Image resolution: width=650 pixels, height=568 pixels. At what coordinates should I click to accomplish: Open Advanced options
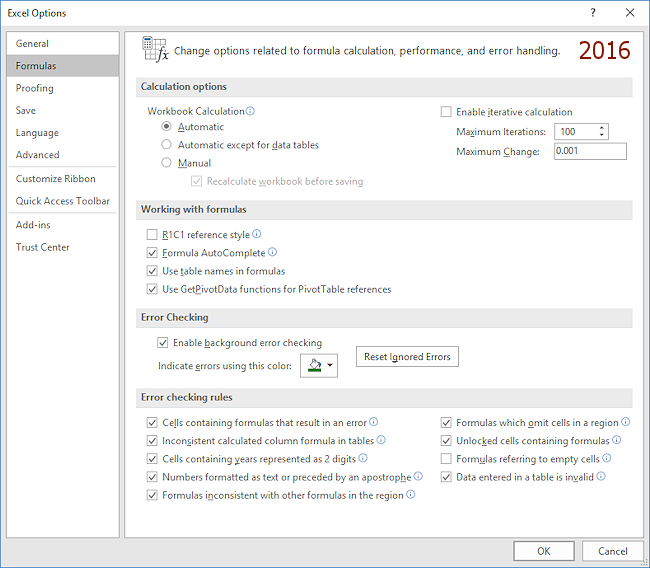tap(63, 155)
